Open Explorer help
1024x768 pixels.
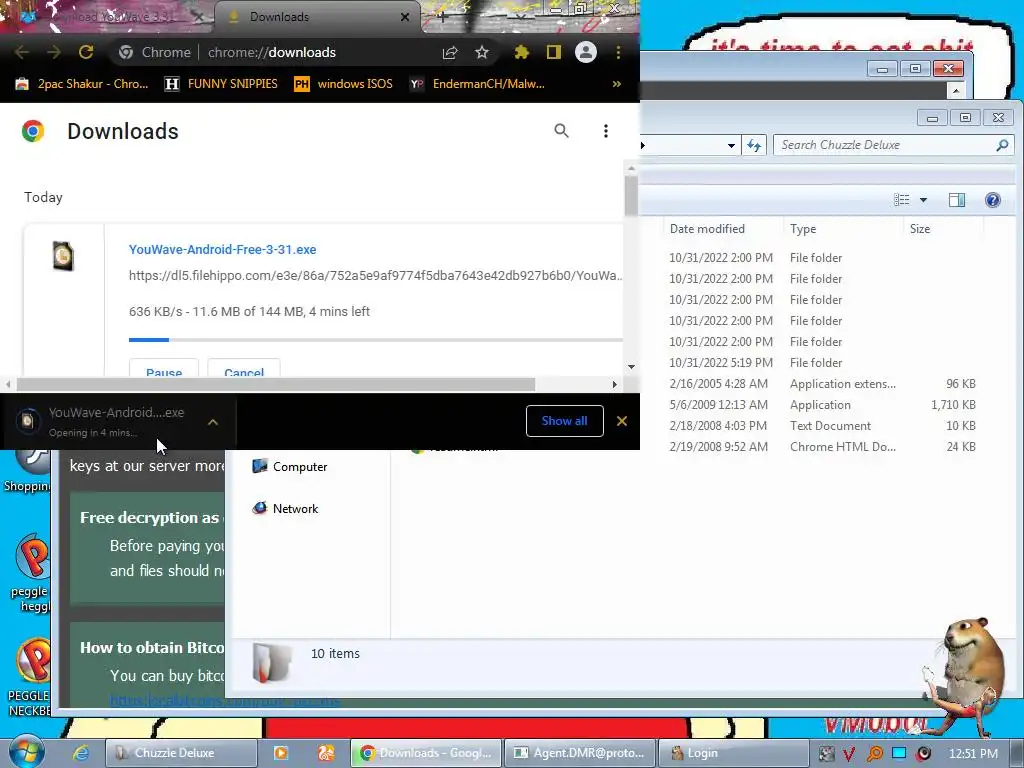[993, 200]
